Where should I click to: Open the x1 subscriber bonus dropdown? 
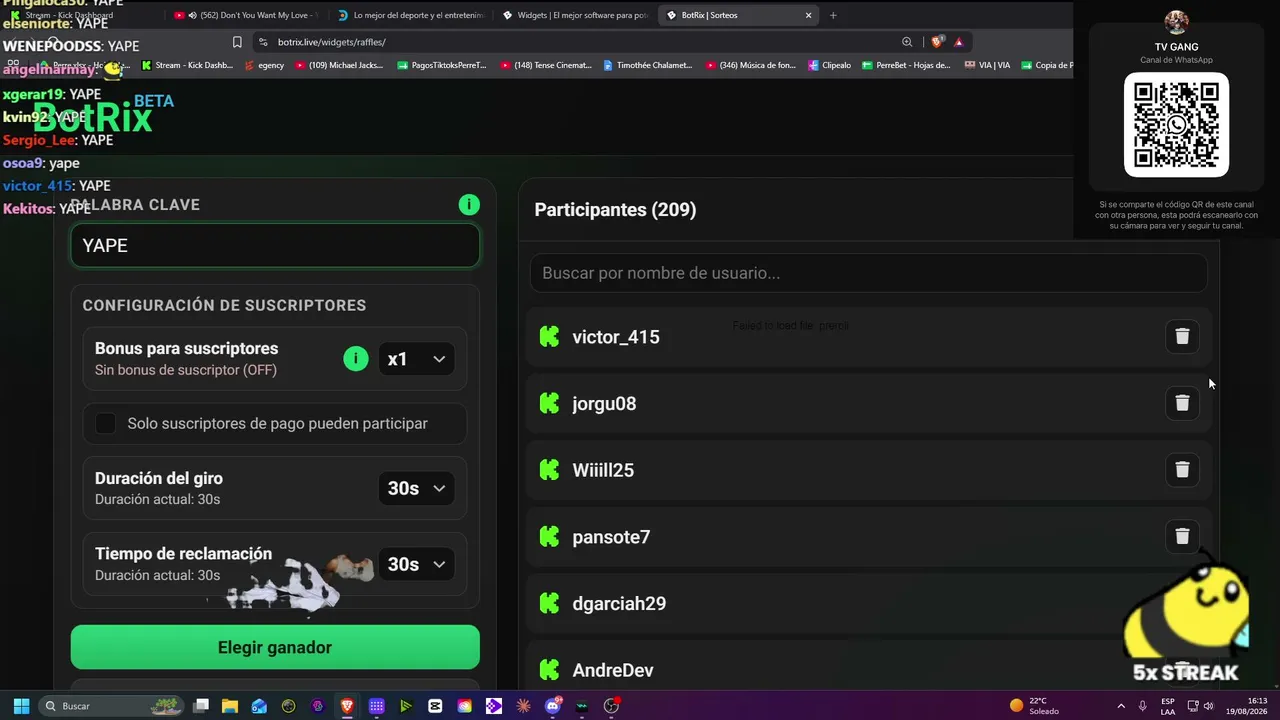click(x=416, y=359)
